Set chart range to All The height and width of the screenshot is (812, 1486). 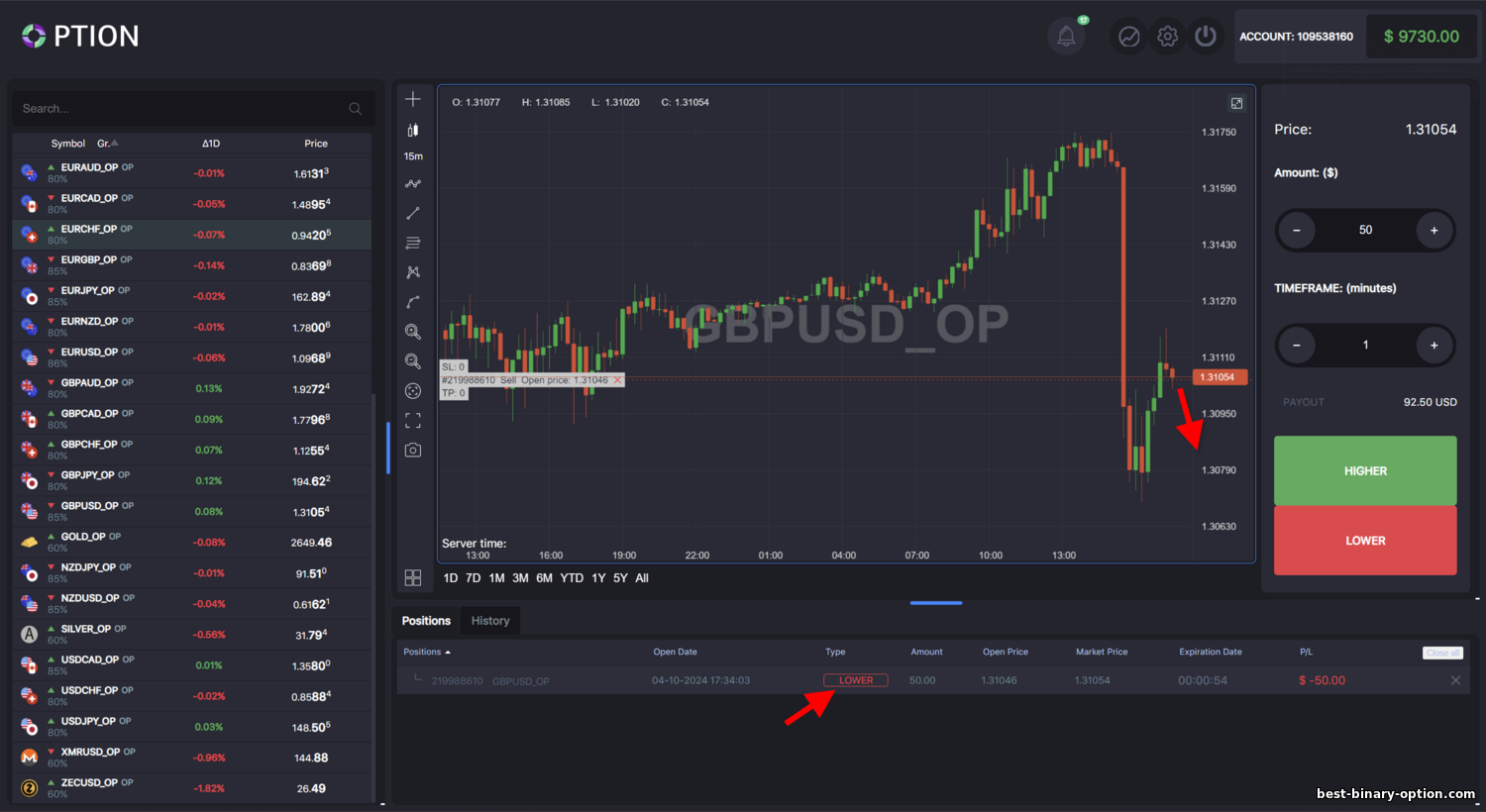(x=642, y=578)
